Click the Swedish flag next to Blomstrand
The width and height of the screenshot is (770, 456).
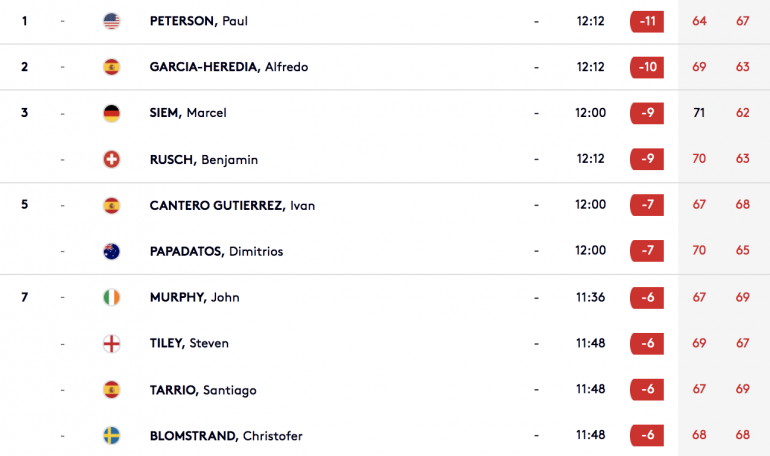pyautogui.click(x=111, y=435)
